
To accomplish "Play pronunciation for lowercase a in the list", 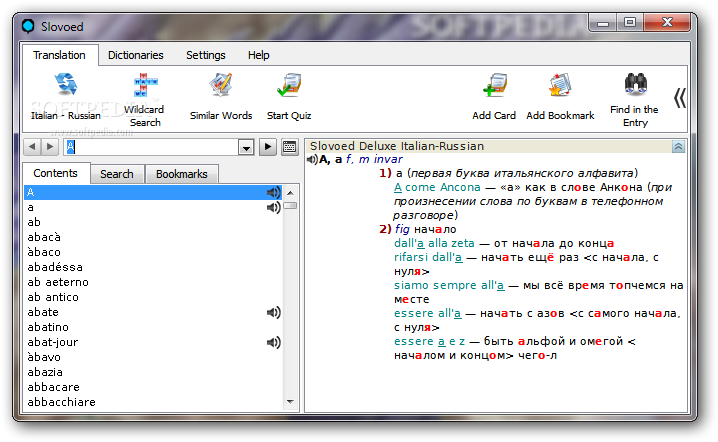I will point(273,207).
